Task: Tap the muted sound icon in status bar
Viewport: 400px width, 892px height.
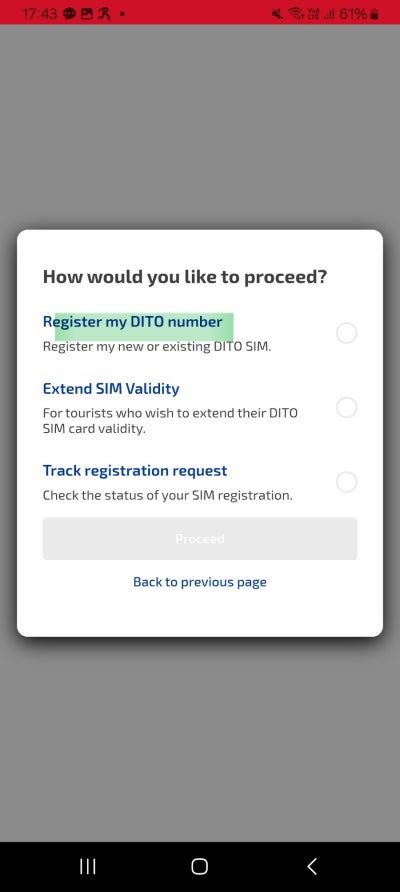Action: point(277,14)
